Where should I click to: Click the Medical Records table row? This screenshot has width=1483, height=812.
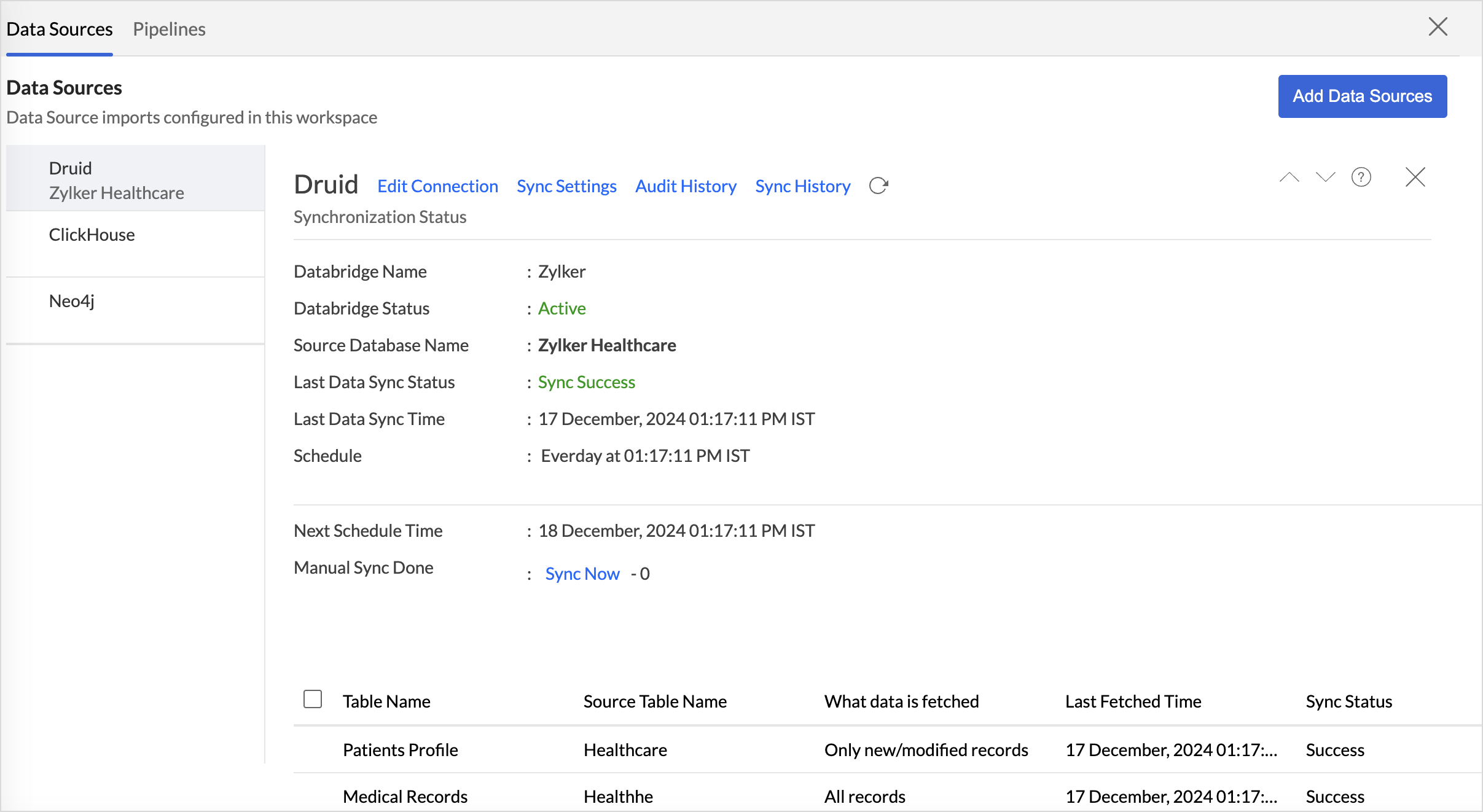(405, 797)
